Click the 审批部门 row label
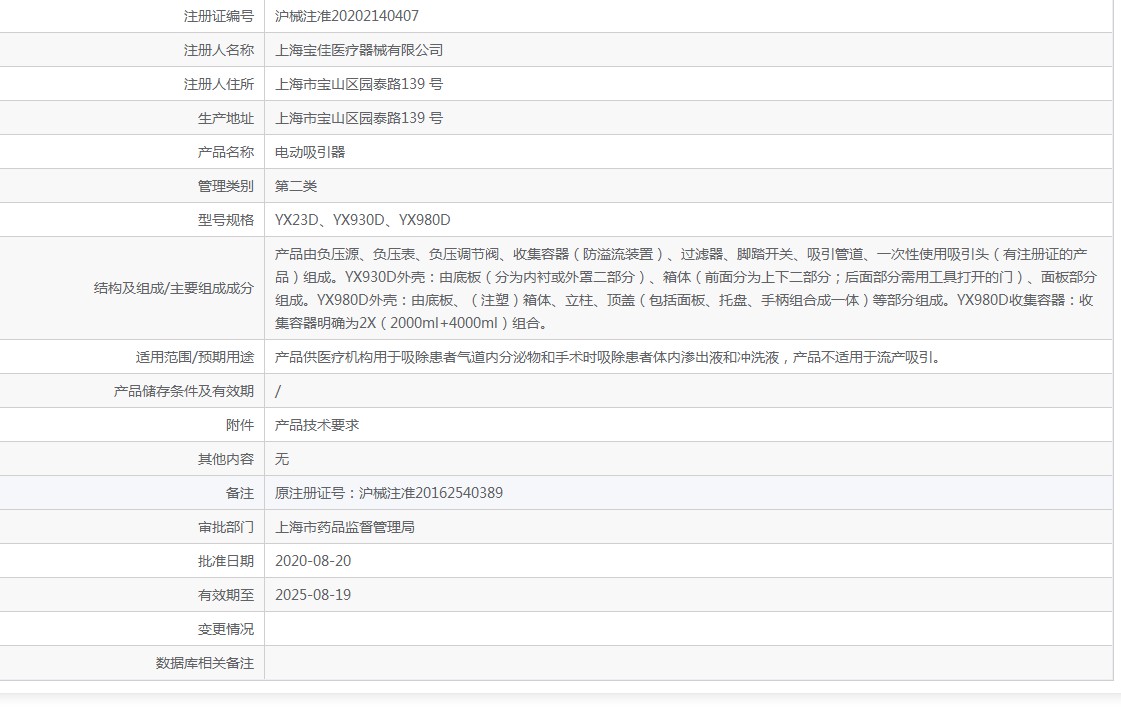The image size is (1121, 707). [x=226, y=528]
